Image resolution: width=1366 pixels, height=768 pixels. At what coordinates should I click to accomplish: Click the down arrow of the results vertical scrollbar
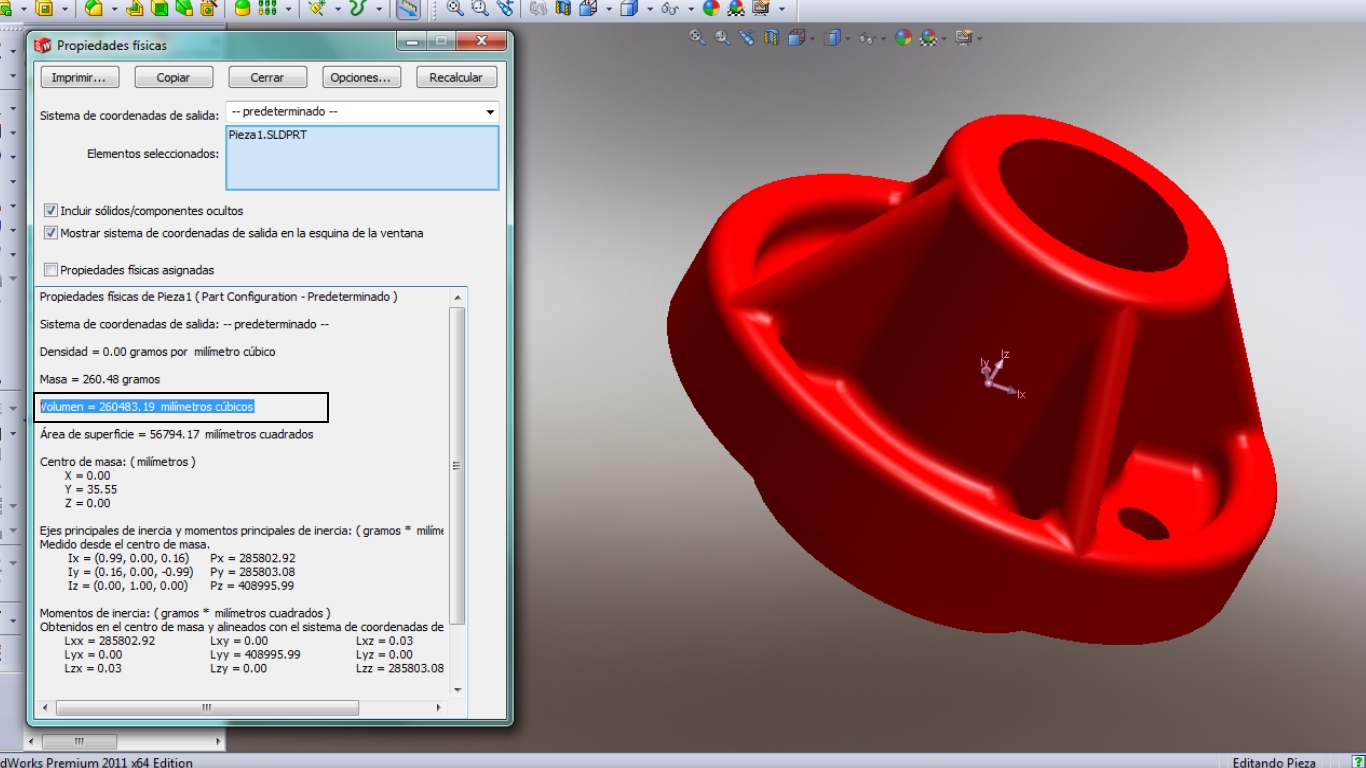point(457,689)
